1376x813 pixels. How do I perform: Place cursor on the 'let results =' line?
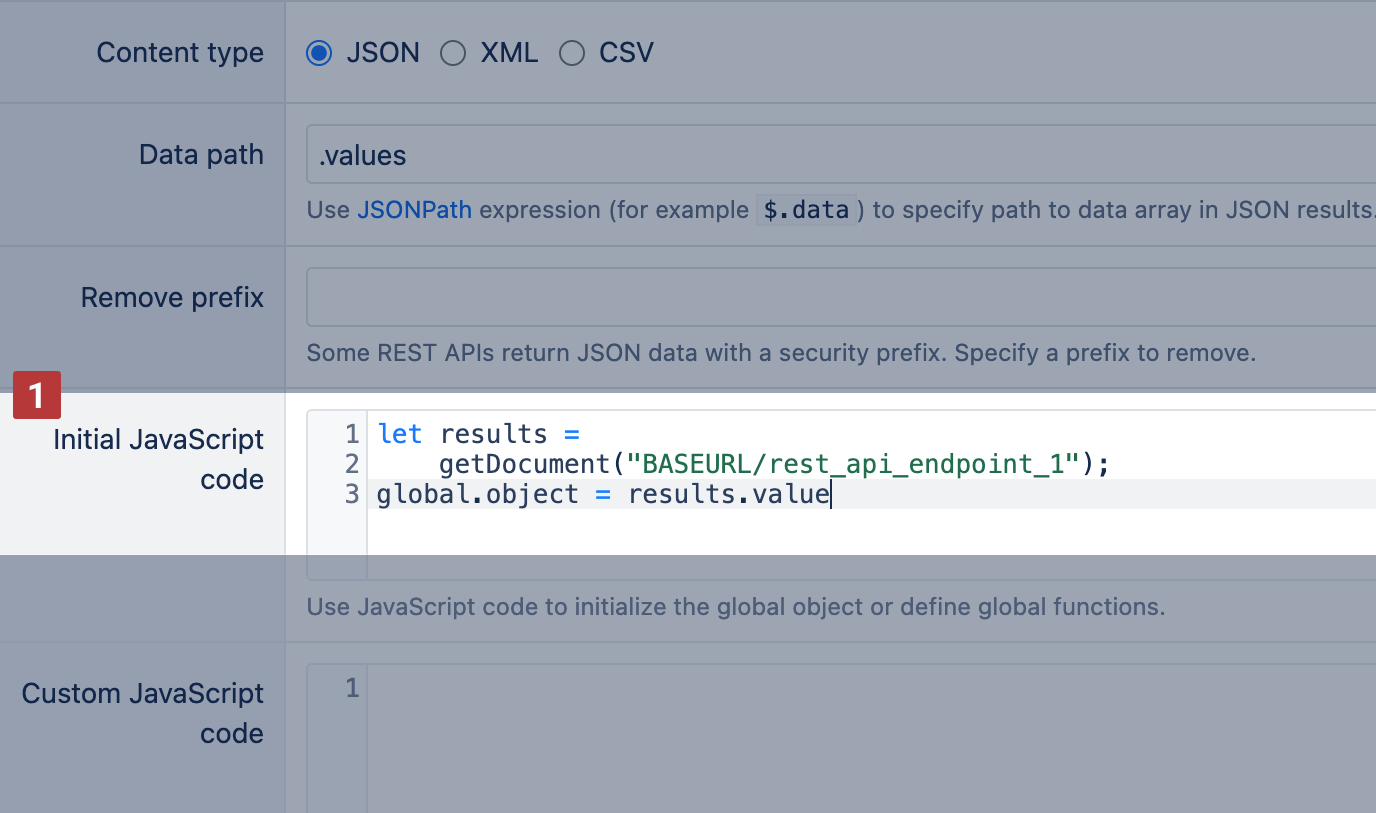coord(478,434)
